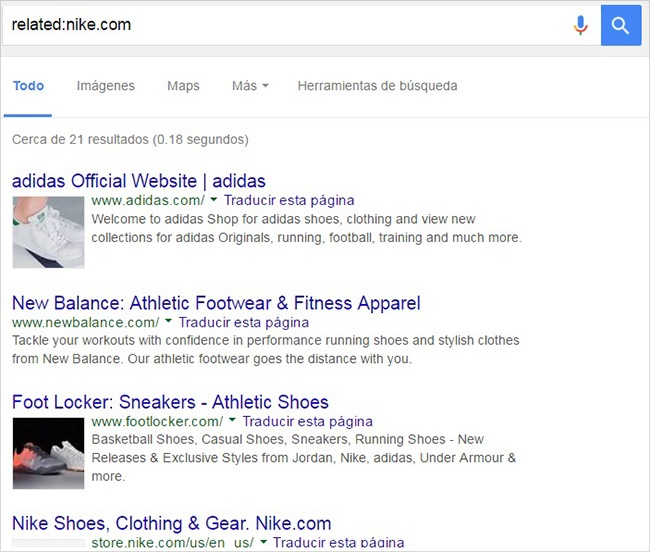
Task: Expand the arrow next to www.newbalance.com
Action: pos(168,321)
